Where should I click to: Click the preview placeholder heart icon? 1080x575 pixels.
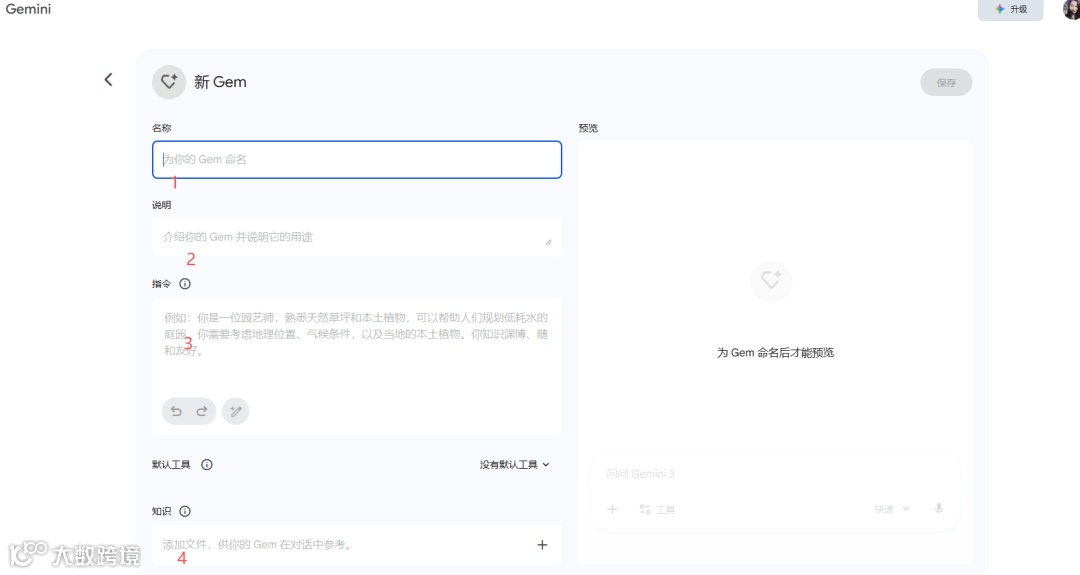[x=771, y=280]
